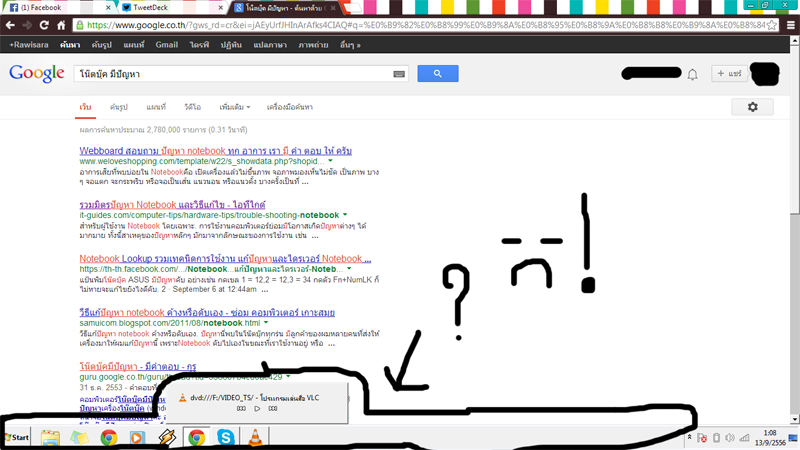Open the Webboard สอบถาม ปัญหา notebook result

coord(215,151)
